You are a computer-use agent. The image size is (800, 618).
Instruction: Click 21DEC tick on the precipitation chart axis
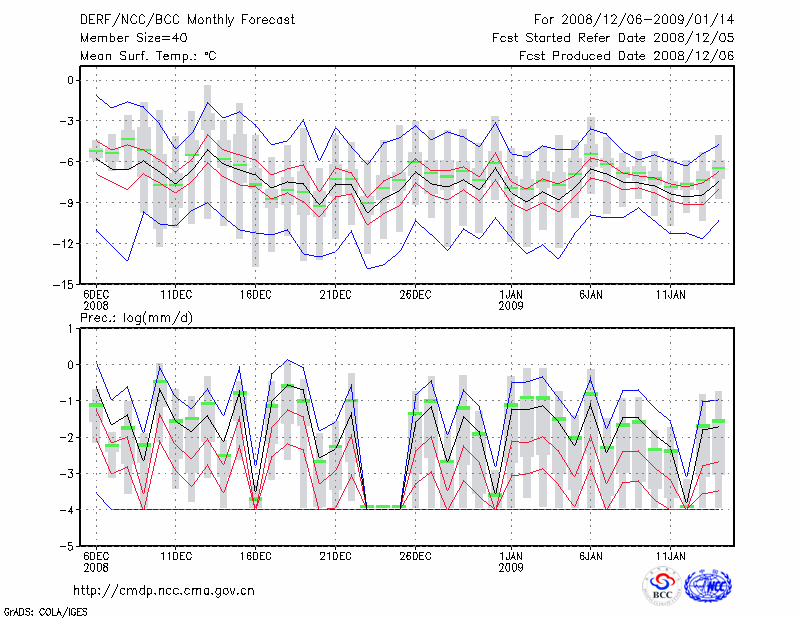(335, 557)
